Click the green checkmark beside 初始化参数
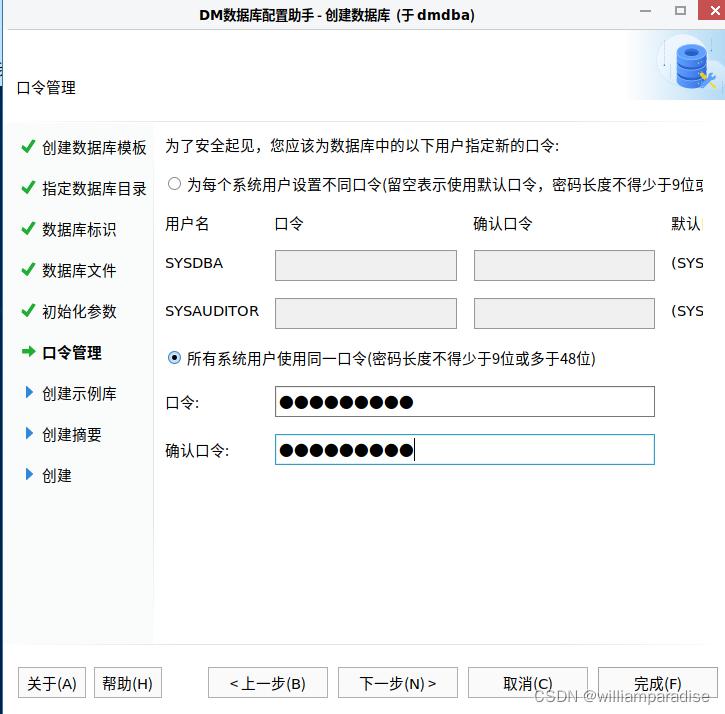Image resolution: width=725 pixels, height=714 pixels. click(28, 311)
